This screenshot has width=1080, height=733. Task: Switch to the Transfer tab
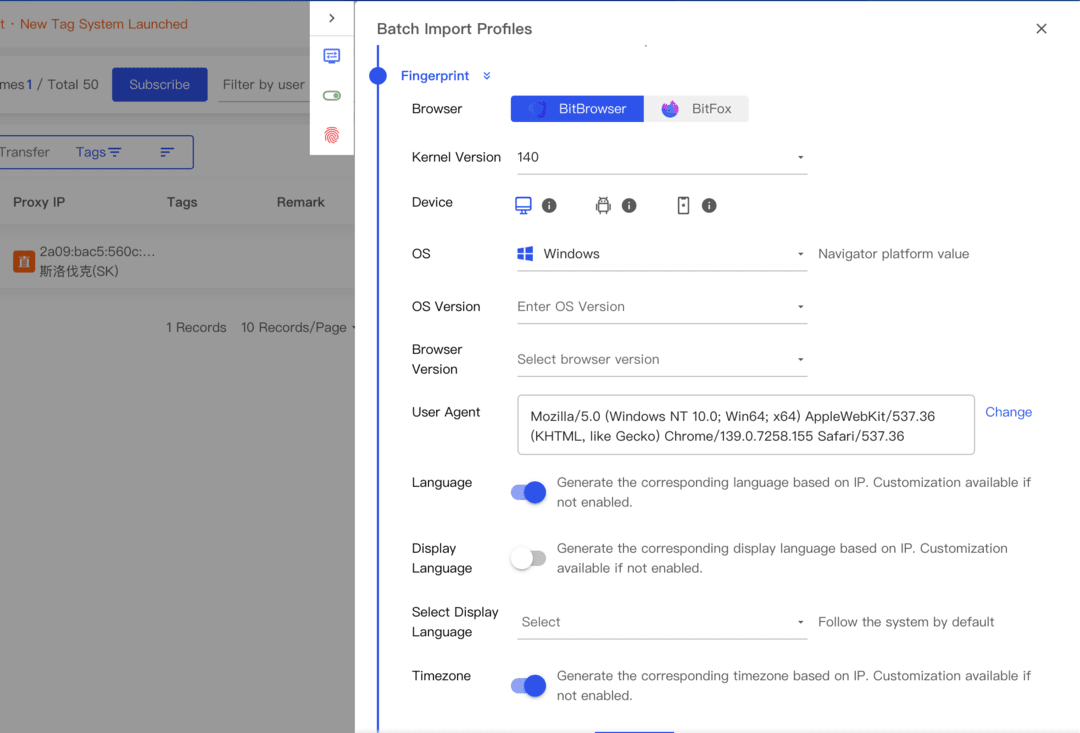pyautogui.click(x=26, y=152)
